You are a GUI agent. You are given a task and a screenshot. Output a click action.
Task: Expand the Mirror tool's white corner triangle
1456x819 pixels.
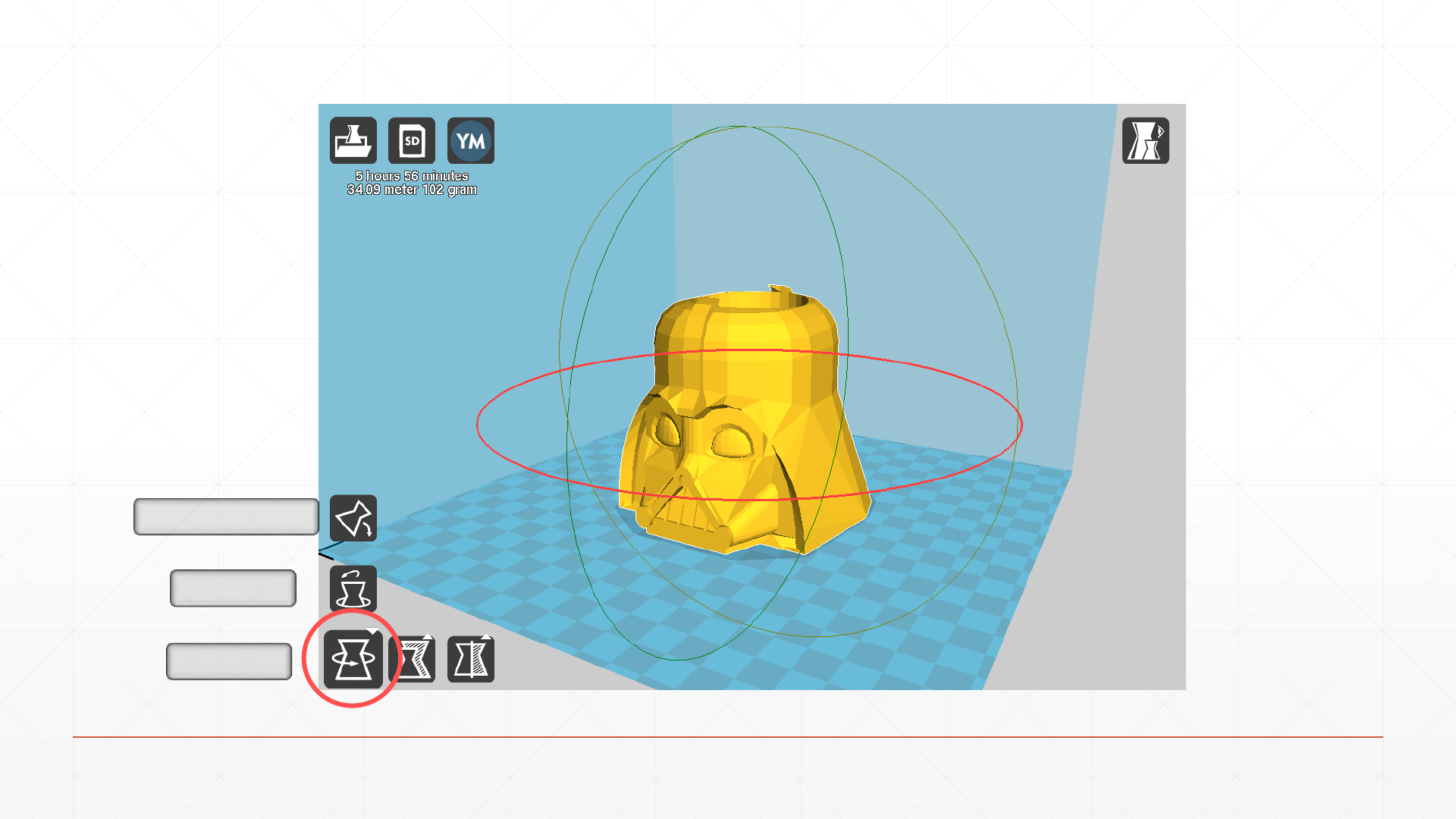point(486,638)
